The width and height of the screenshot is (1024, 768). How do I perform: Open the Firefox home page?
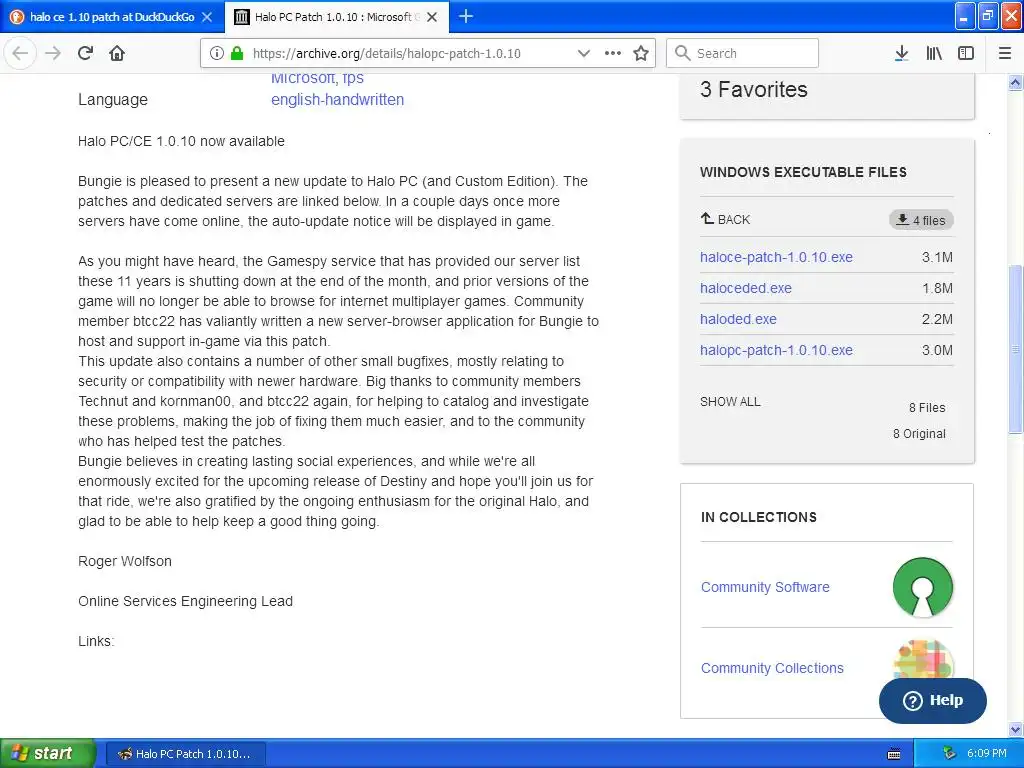[x=117, y=53]
